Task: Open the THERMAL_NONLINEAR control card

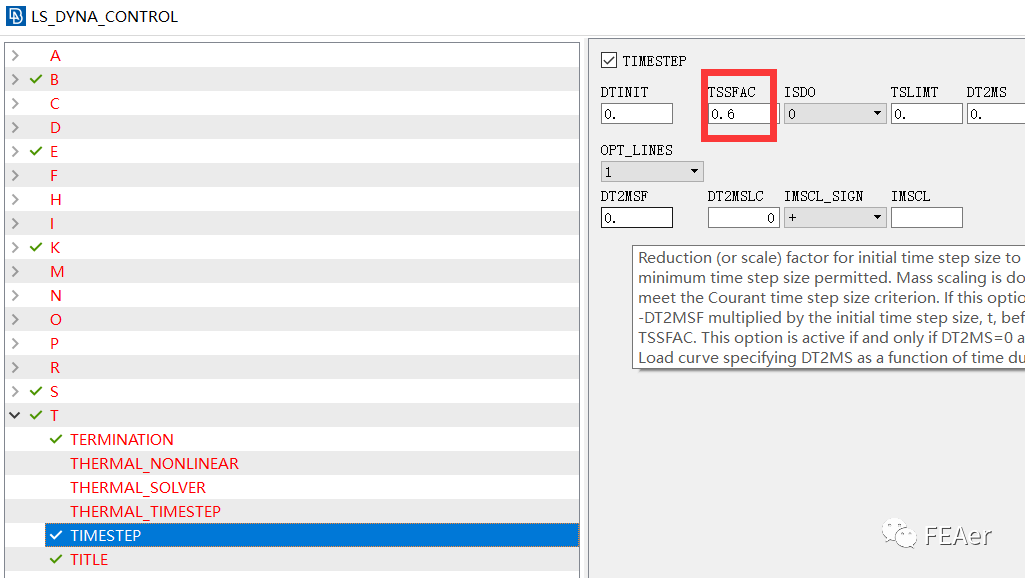Action: click(154, 464)
